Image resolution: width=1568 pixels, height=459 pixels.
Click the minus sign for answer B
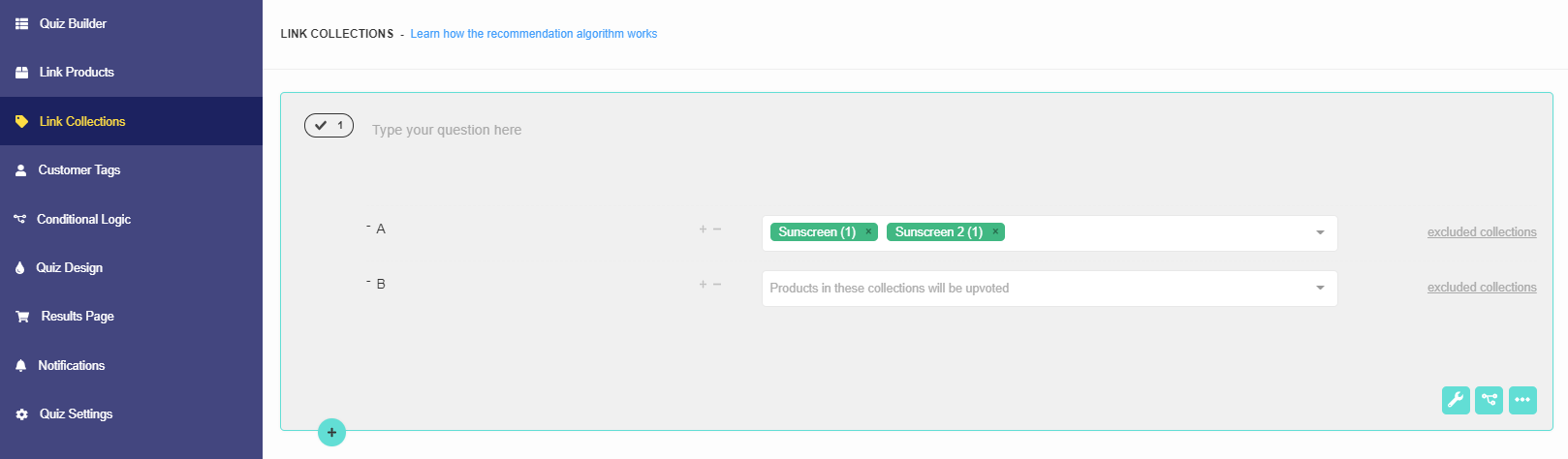click(x=717, y=285)
